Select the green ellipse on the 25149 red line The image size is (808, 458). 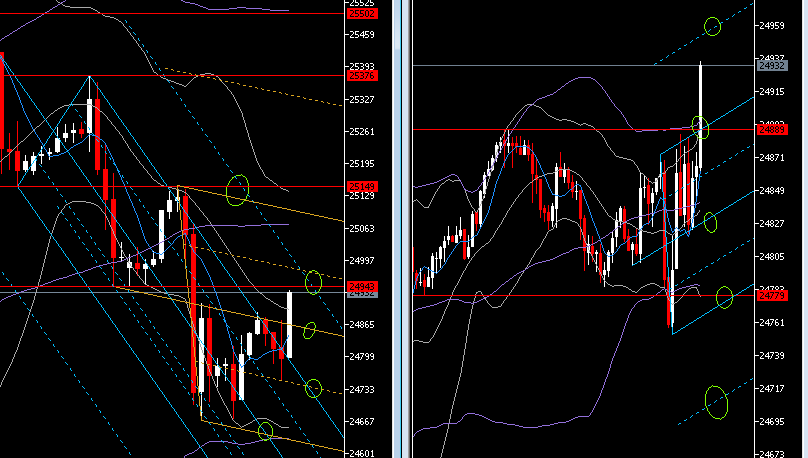click(x=238, y=190)
